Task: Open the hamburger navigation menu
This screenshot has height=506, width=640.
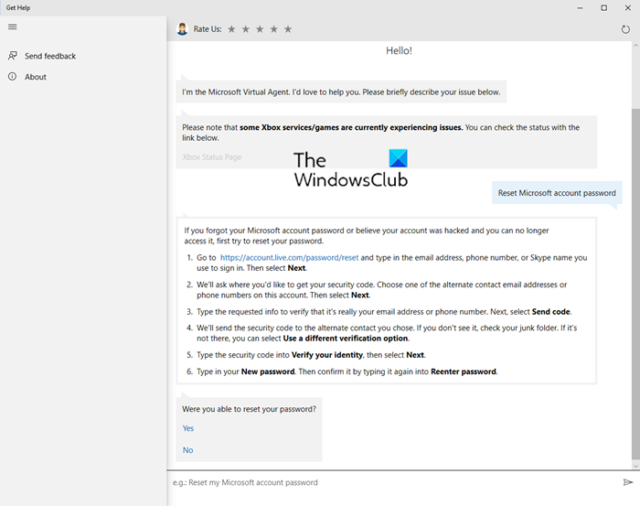Action: (x=13, y=27)
